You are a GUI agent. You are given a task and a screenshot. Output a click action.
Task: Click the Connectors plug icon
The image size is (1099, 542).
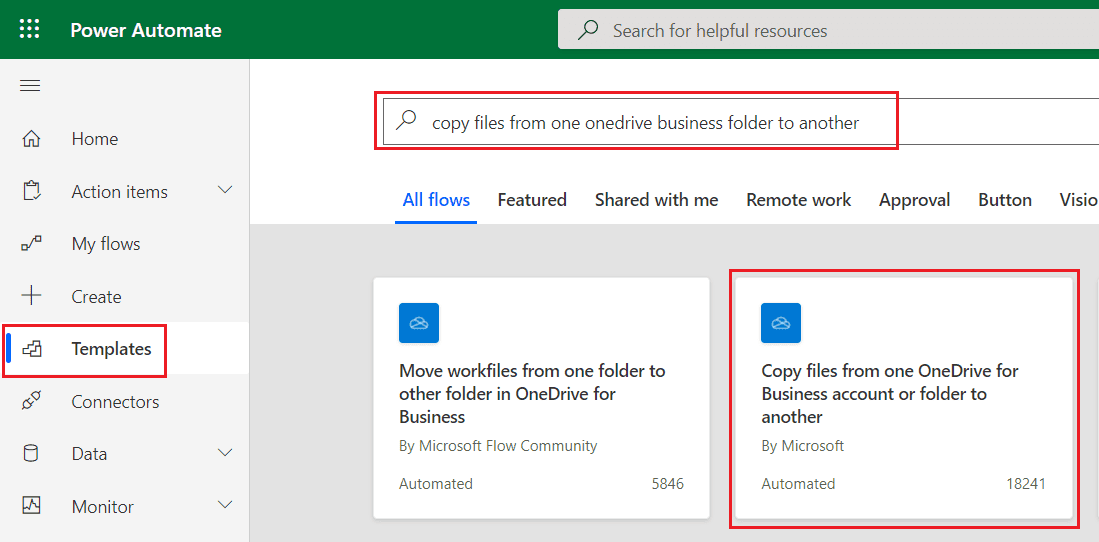pyautogui.click(x=32, y=401)
